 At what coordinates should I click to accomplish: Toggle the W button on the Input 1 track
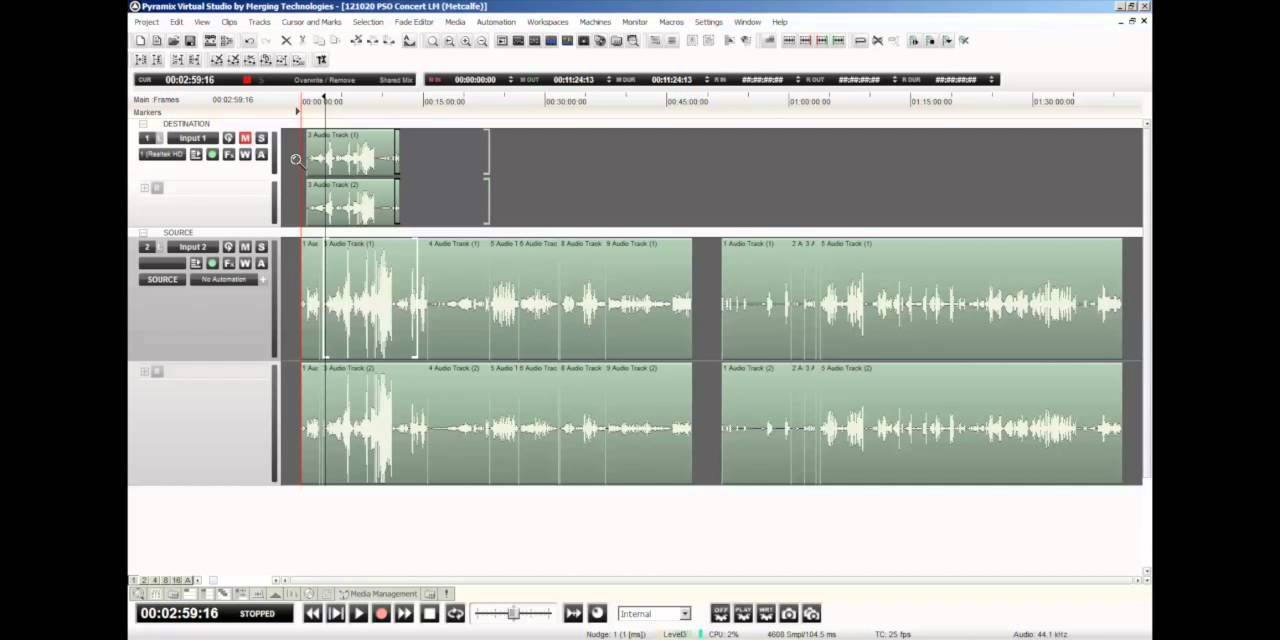[245, 154]
